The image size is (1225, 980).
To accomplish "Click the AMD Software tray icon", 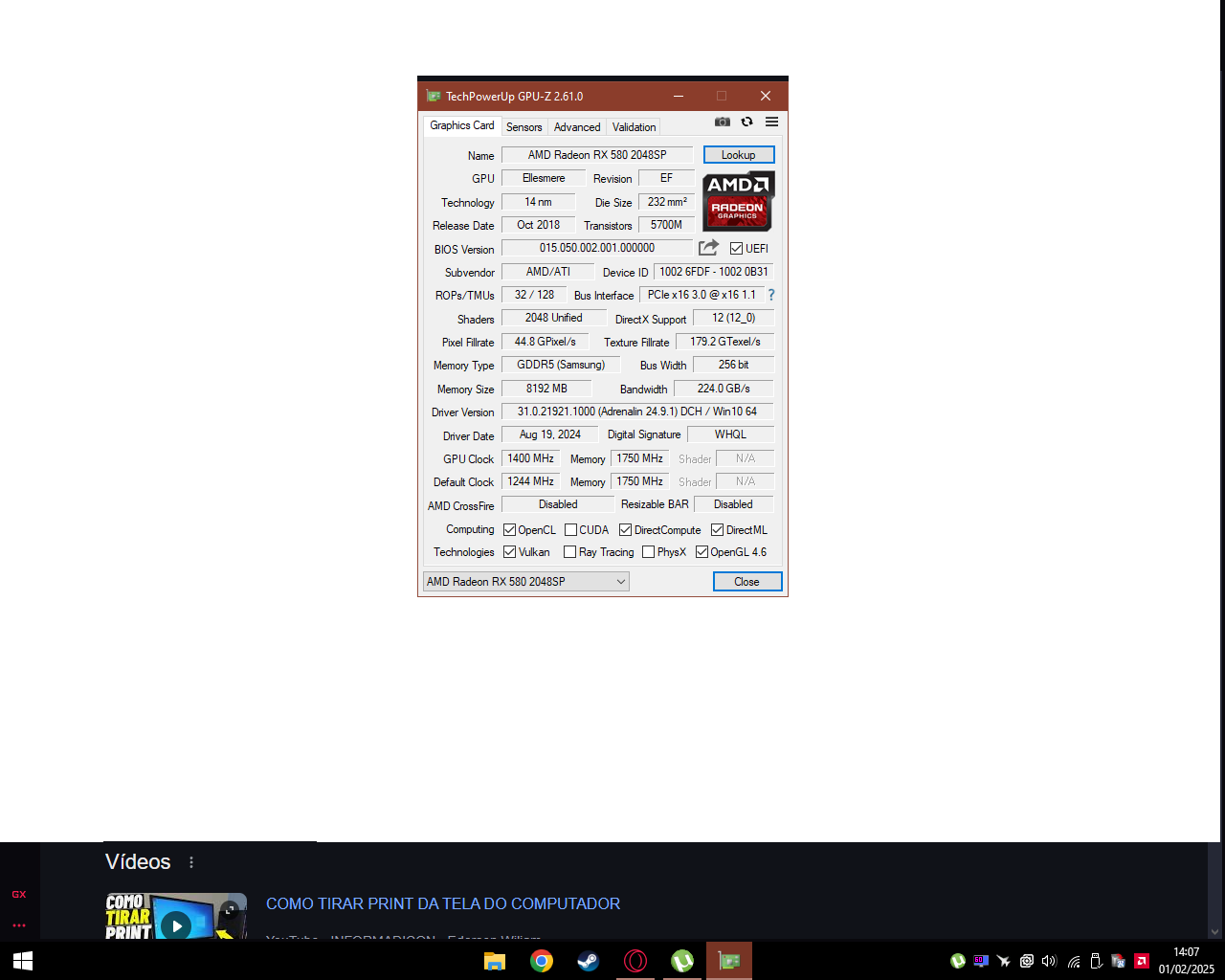I will [x=1142, y=961].
